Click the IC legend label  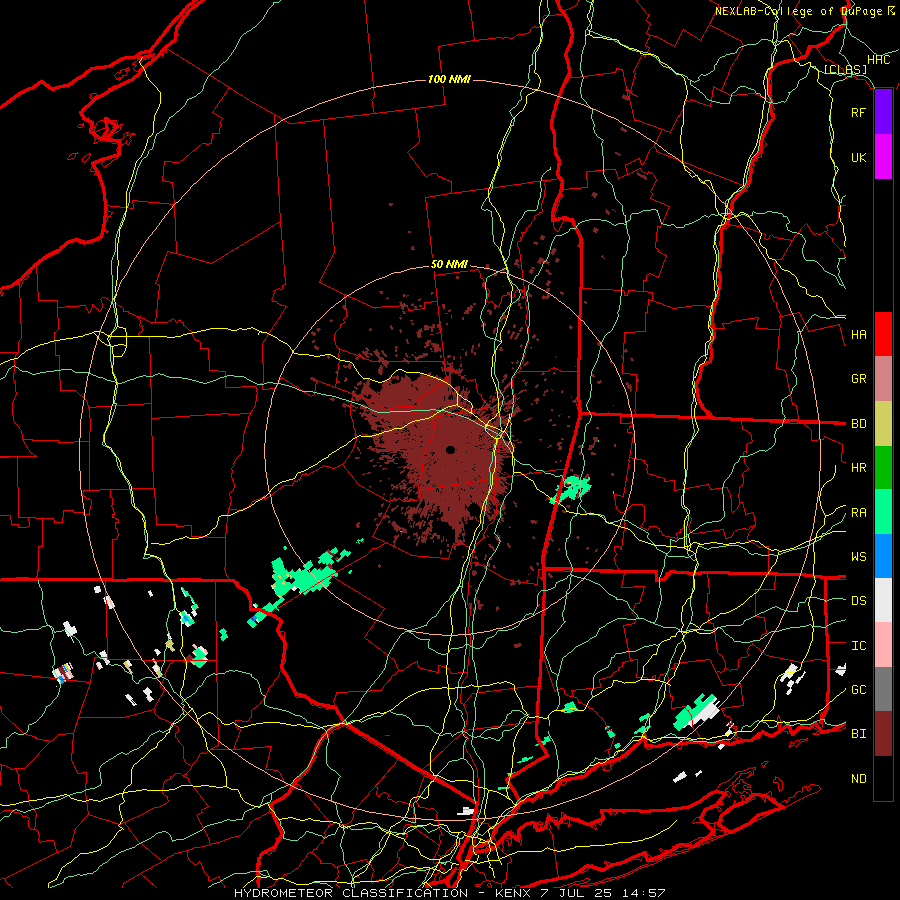tap(858, 646)
